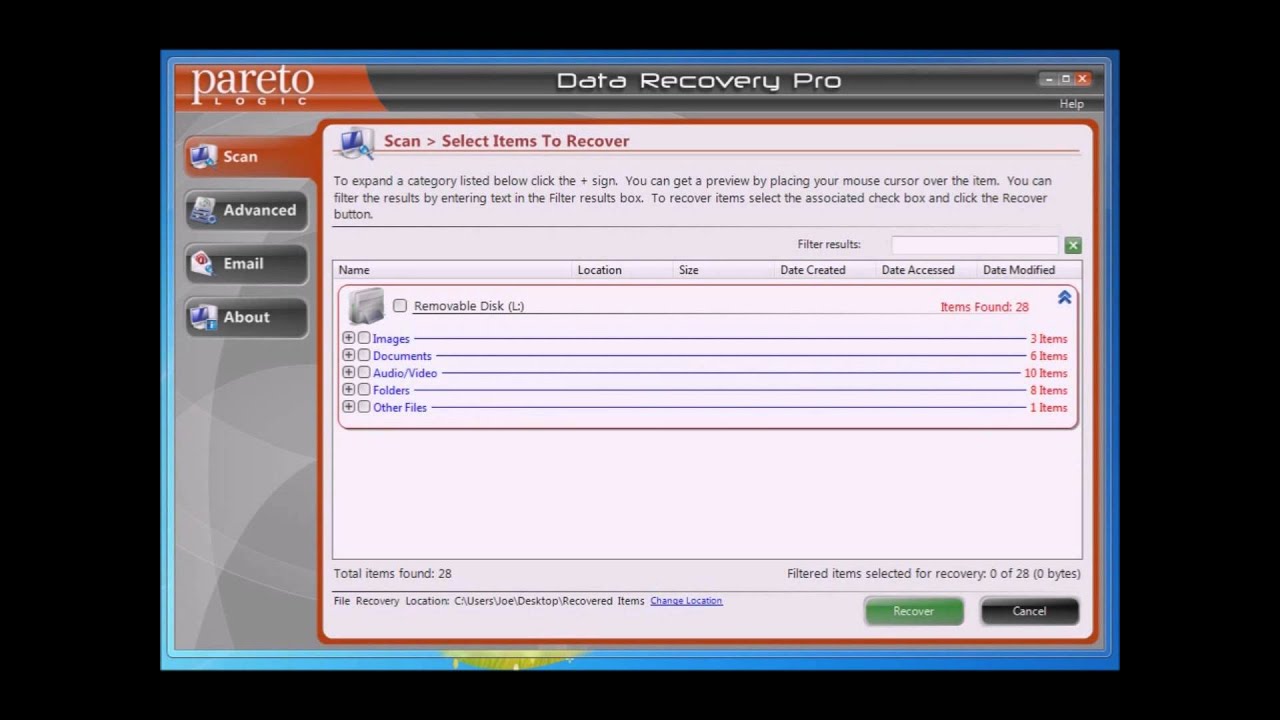The image size is (1280, 720).
Task: Click the Filter results text box
Action: click(x=975, y=245)
